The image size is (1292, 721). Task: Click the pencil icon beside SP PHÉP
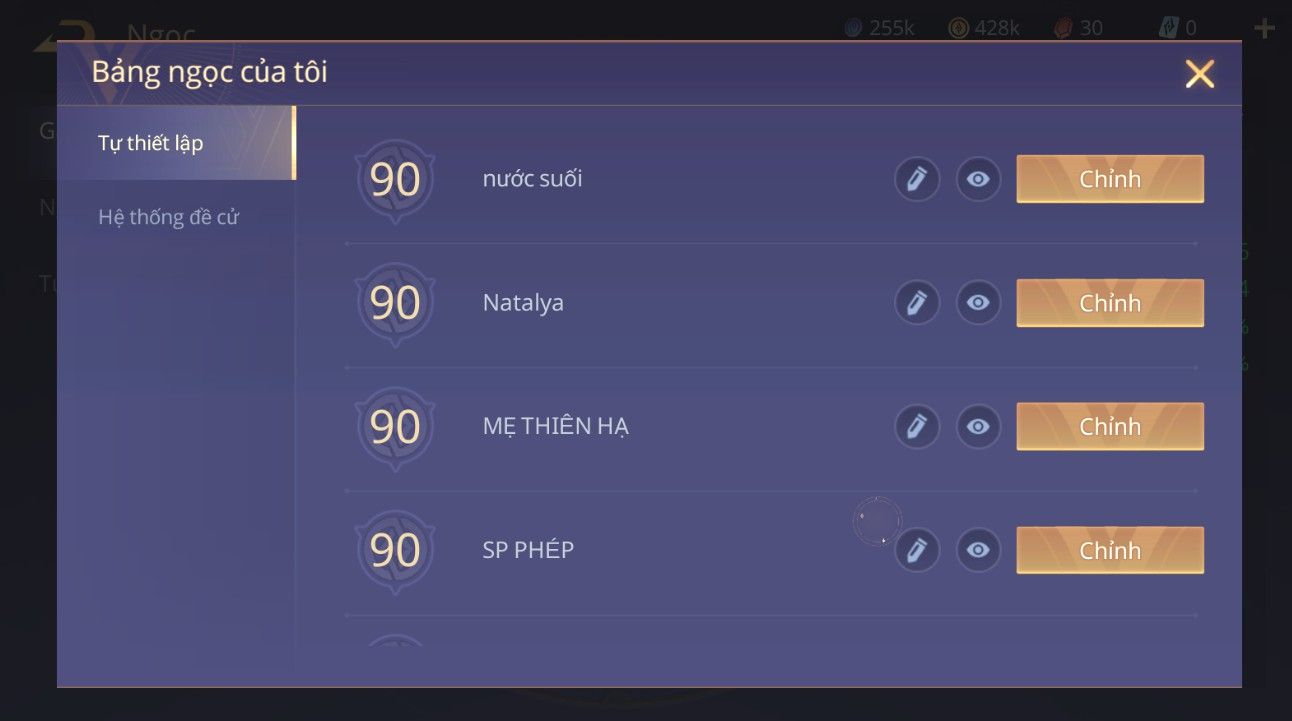(x=917, y=550)
